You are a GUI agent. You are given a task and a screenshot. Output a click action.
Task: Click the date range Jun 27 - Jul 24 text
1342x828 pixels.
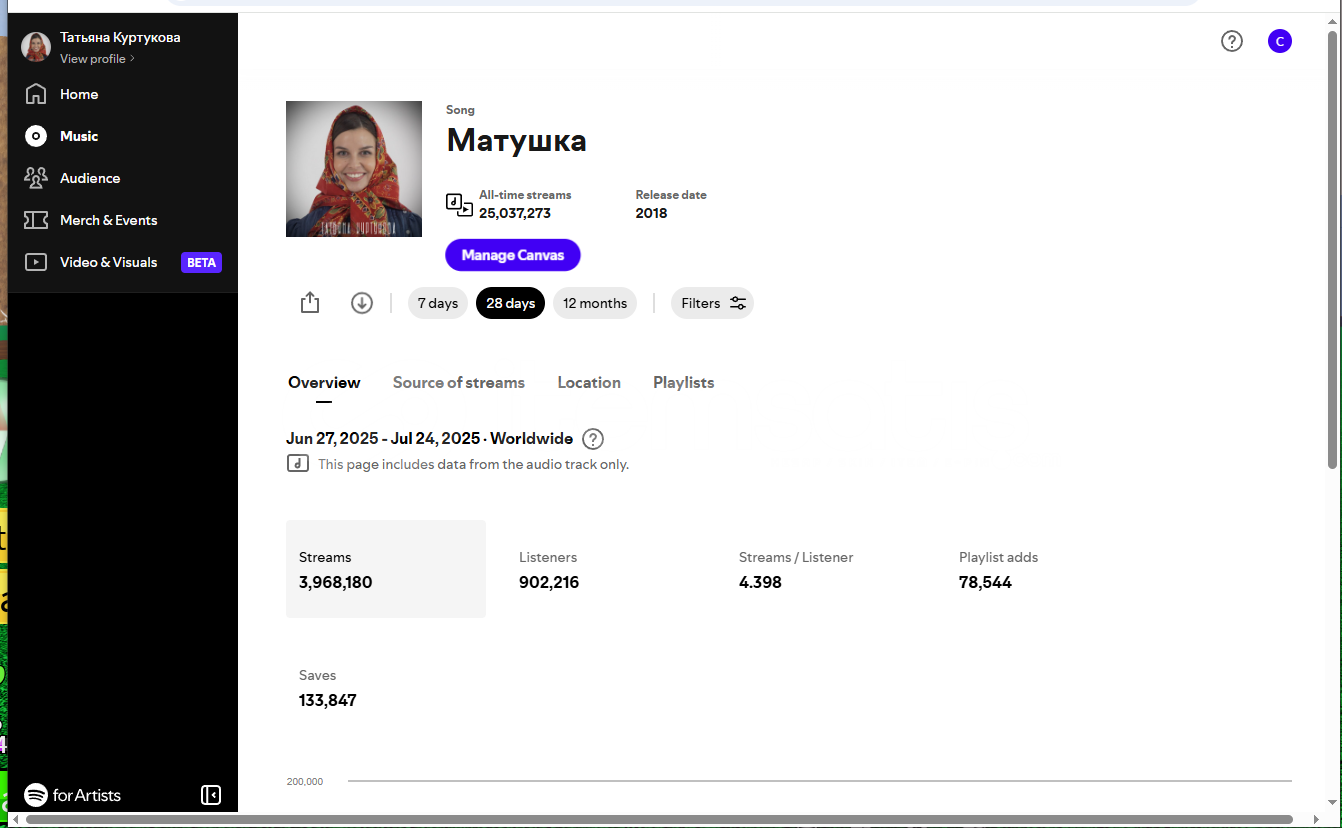click(x=383, y=439)
